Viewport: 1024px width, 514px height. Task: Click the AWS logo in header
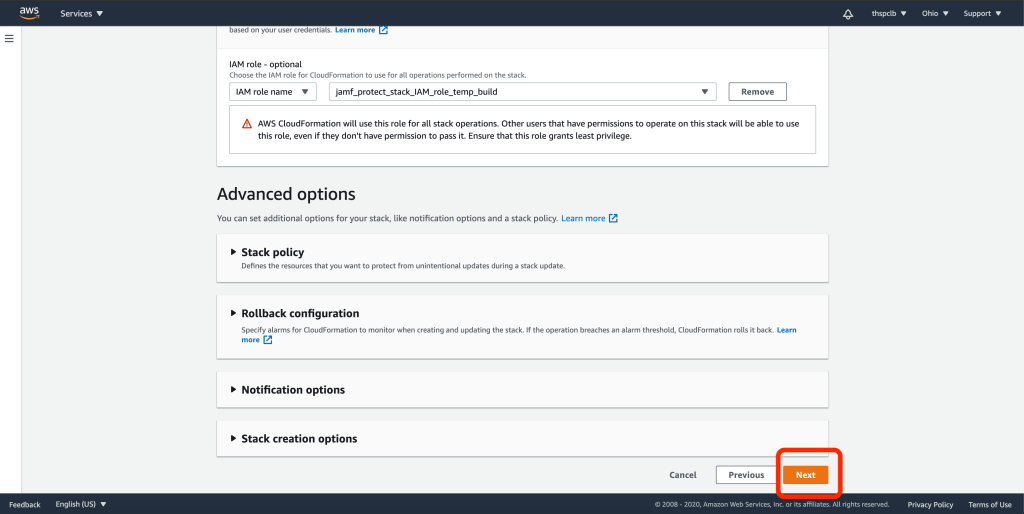pos(29,13)
